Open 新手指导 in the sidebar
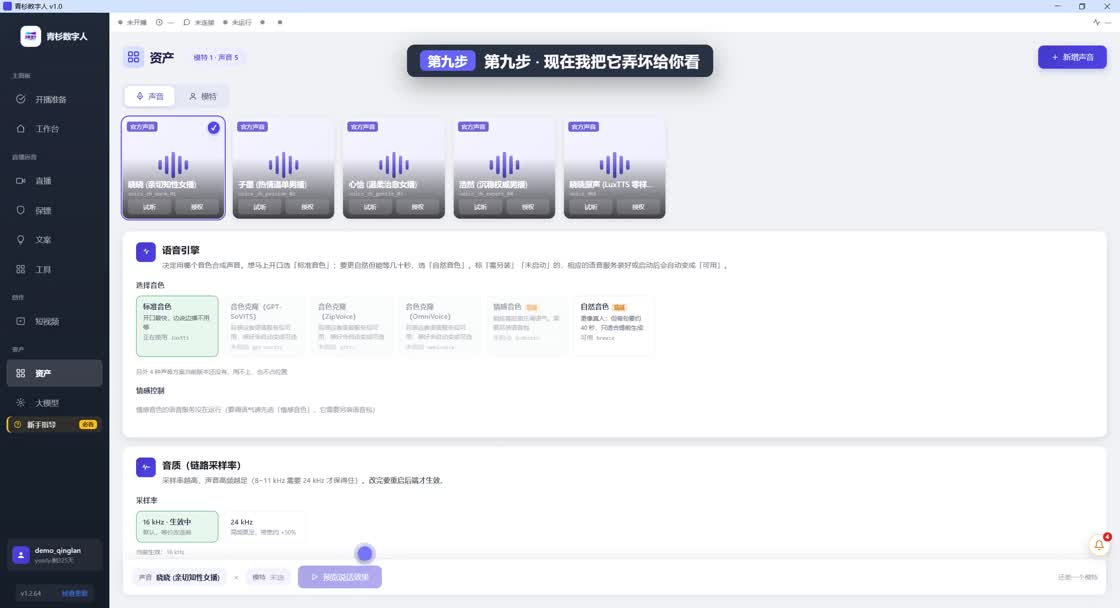The width and height of the screenshot is (1120, 608). [54, 424]
